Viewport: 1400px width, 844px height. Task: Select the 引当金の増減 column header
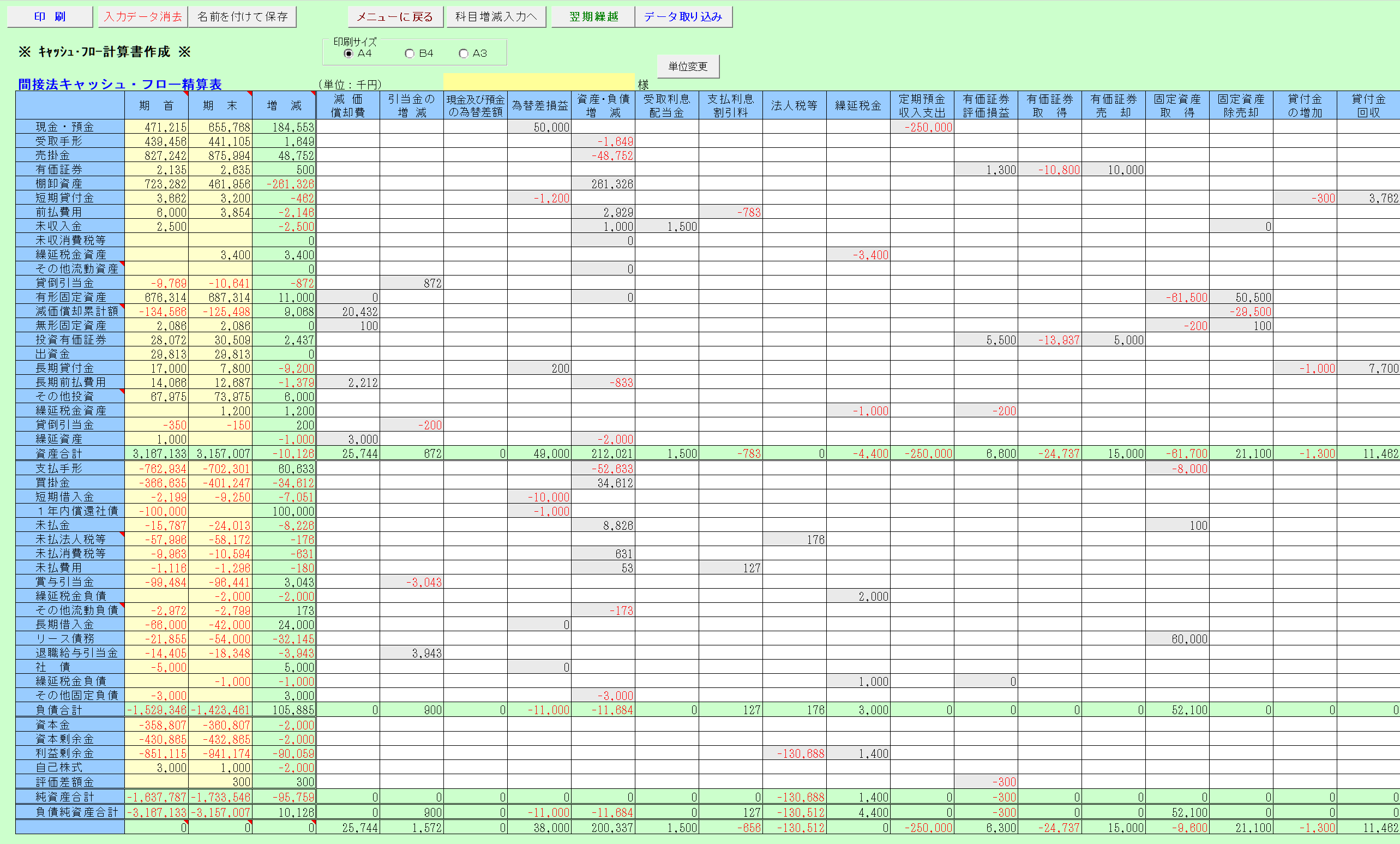click(411, 106)
